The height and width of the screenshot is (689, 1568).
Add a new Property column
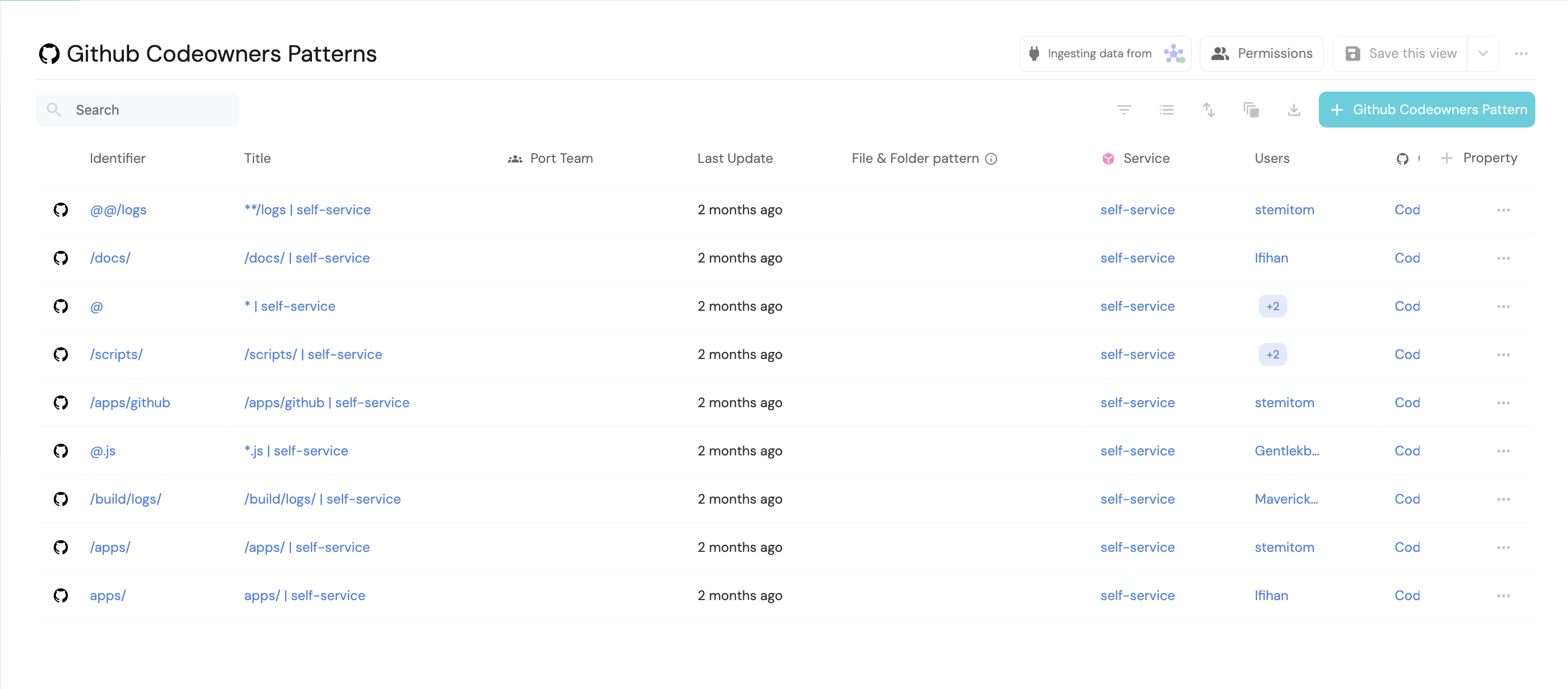coord(1479,158)
